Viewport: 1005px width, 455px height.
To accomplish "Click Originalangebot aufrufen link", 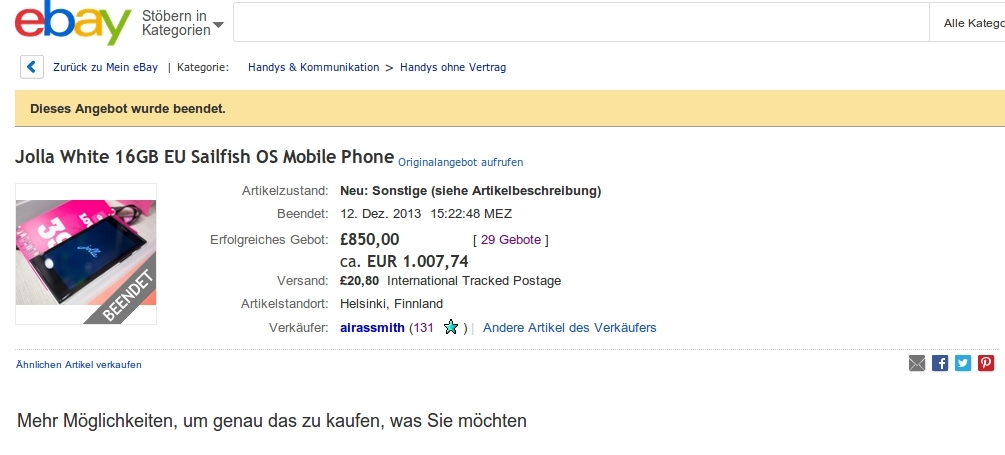I will click(460, 162).
